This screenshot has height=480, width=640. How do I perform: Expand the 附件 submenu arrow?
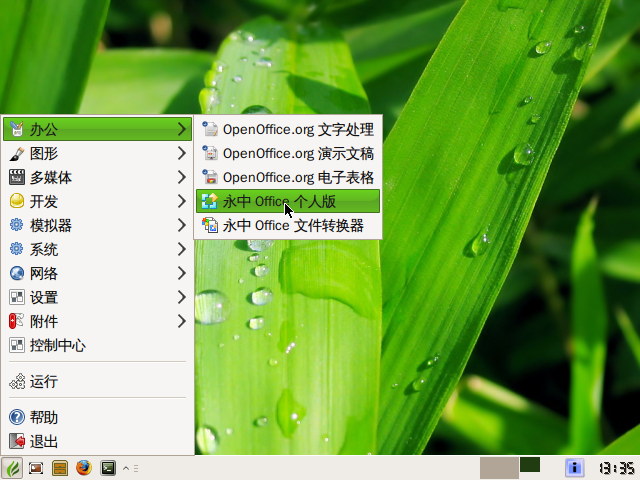[182, 321]
